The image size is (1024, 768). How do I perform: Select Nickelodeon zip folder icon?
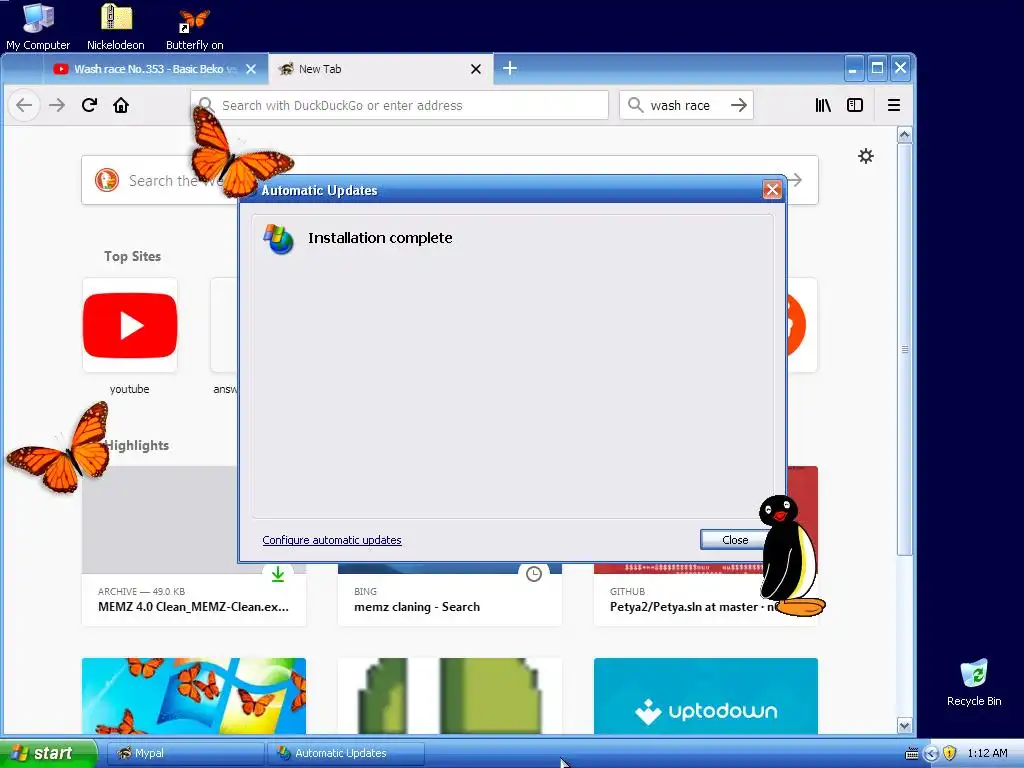click(x=116, y=26)
